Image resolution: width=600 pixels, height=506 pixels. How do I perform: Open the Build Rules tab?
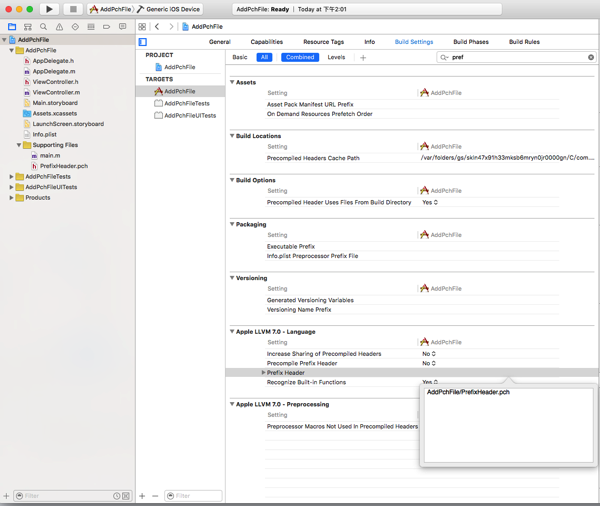524,42
